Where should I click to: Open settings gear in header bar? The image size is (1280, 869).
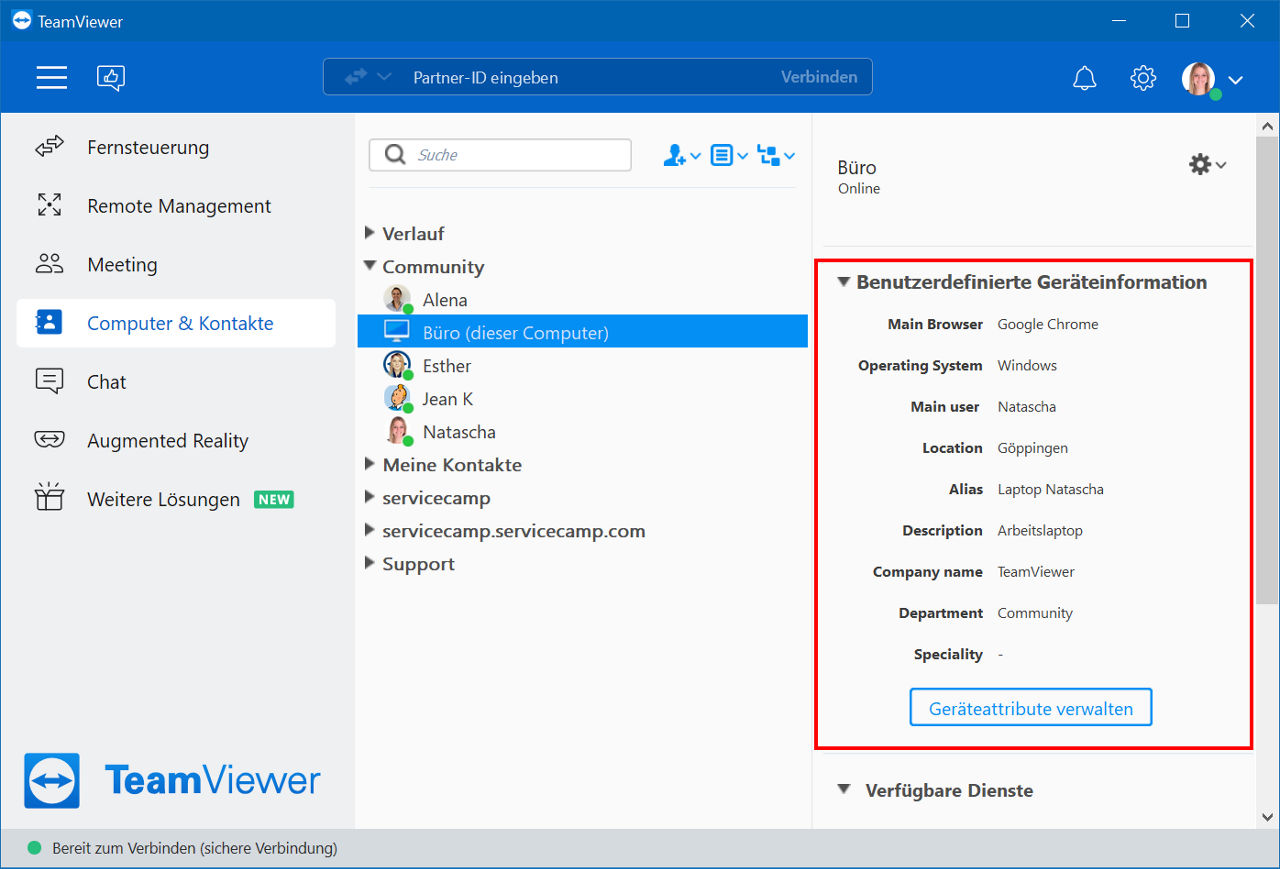point(1143,78)
